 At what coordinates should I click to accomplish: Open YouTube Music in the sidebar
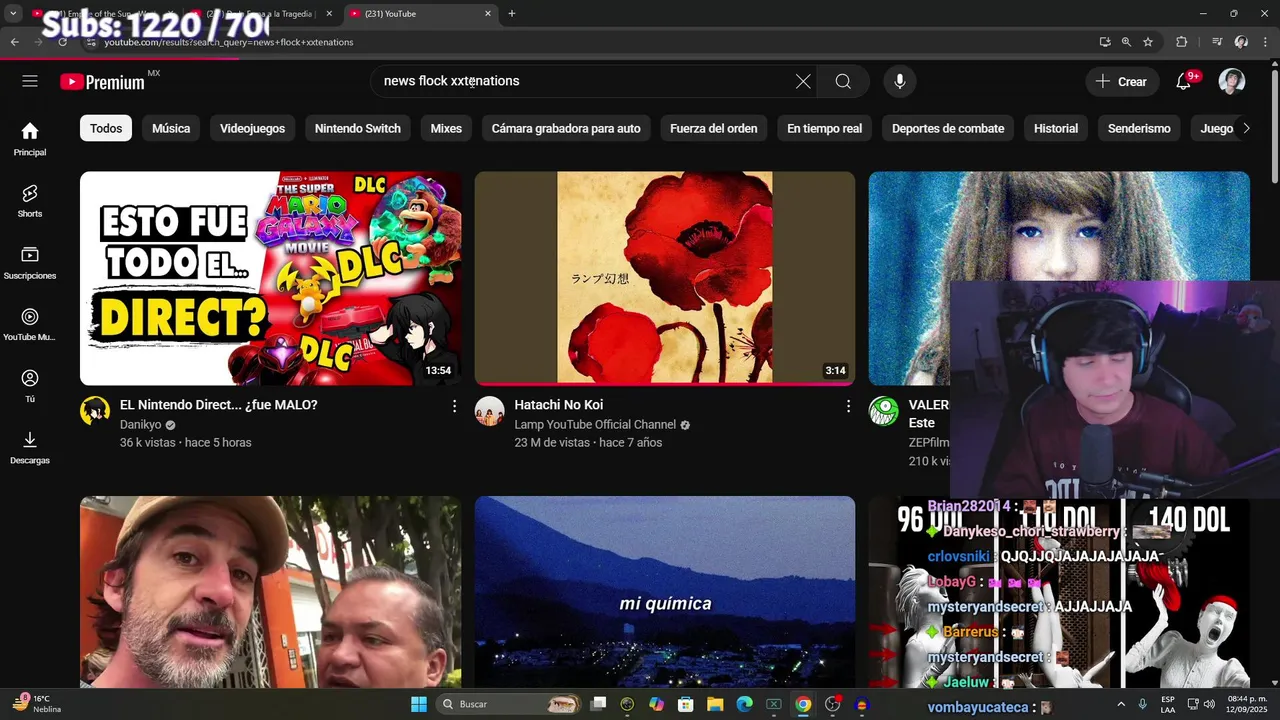(x=30, y=324)
